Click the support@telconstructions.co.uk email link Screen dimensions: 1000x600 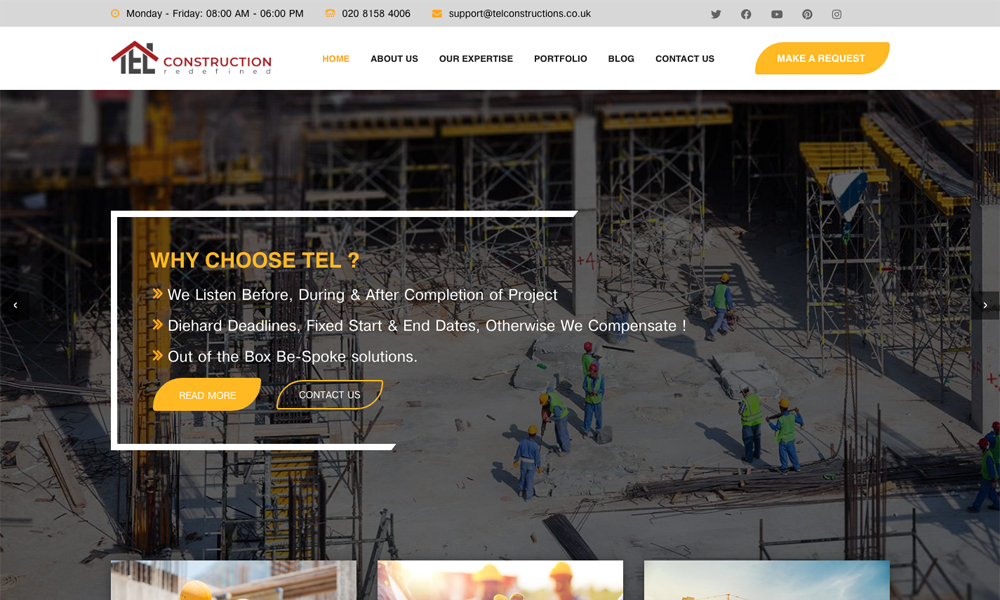click(519, 13)
